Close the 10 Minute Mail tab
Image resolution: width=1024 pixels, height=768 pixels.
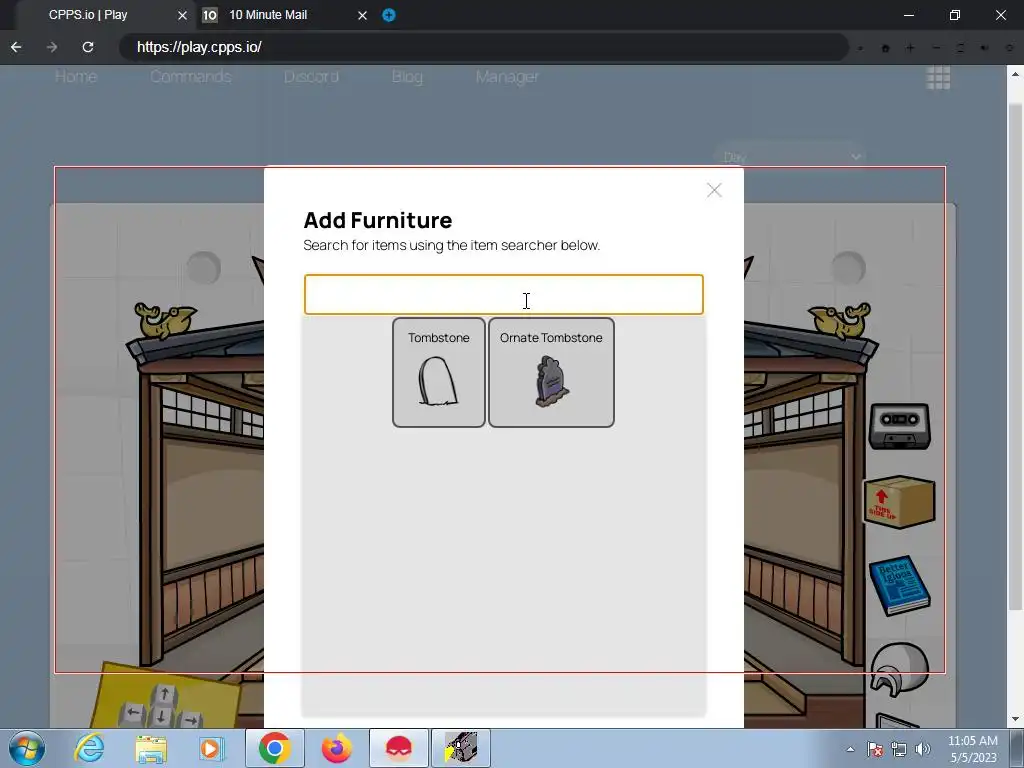click(x=362, y=15)
